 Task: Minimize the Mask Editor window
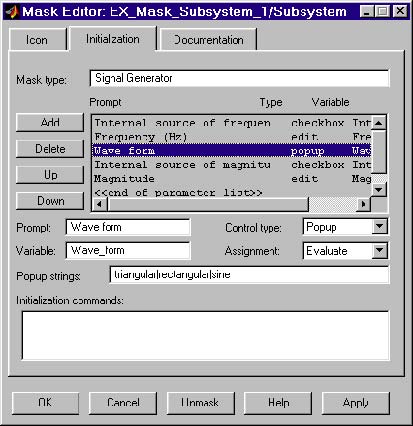tap(367, 12)
